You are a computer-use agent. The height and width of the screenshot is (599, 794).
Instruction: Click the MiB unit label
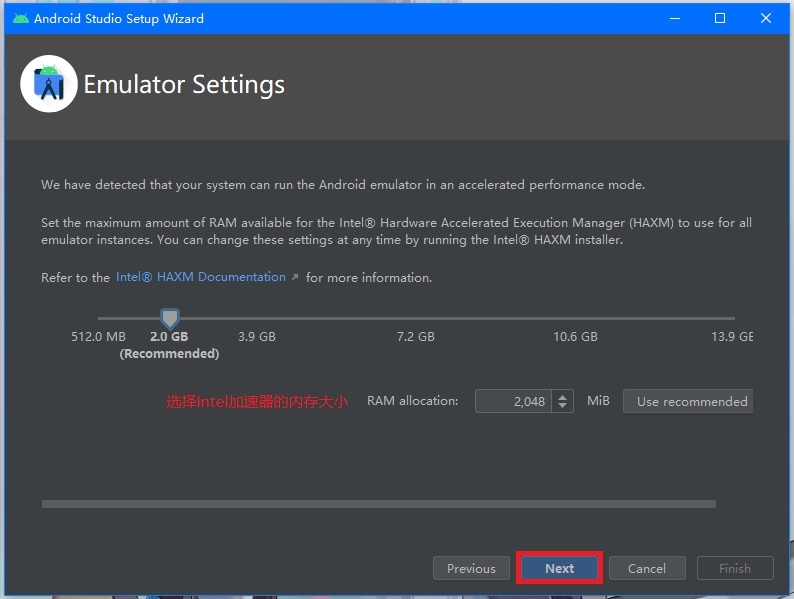pyautogui.click(x=598, y=401)
